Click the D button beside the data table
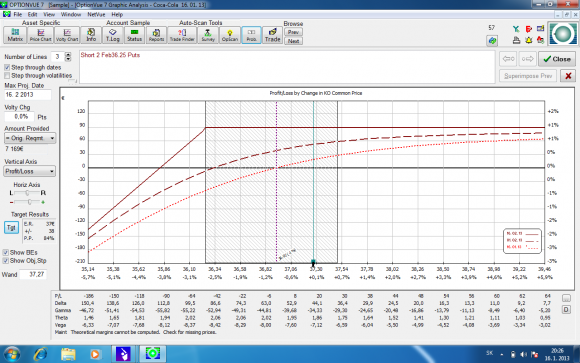 click(566, 310)
